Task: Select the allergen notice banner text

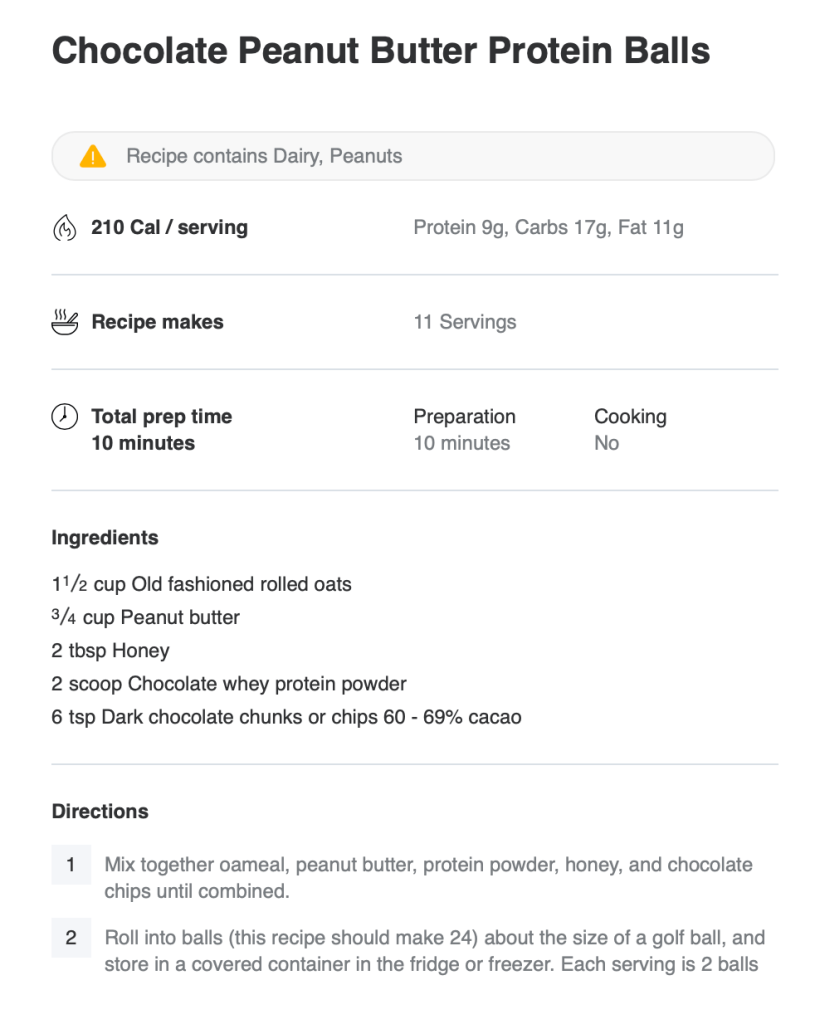Action: point(264,156)
